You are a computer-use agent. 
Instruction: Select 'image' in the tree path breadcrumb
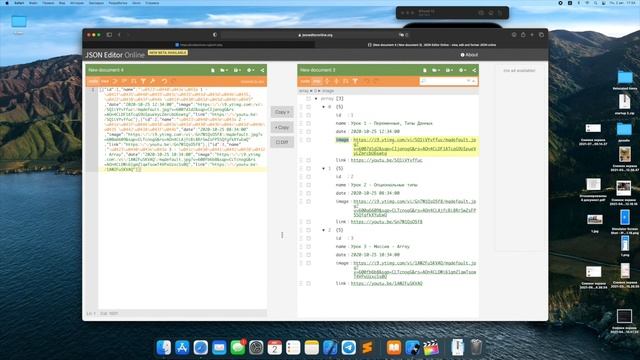(x=328, y=91)
